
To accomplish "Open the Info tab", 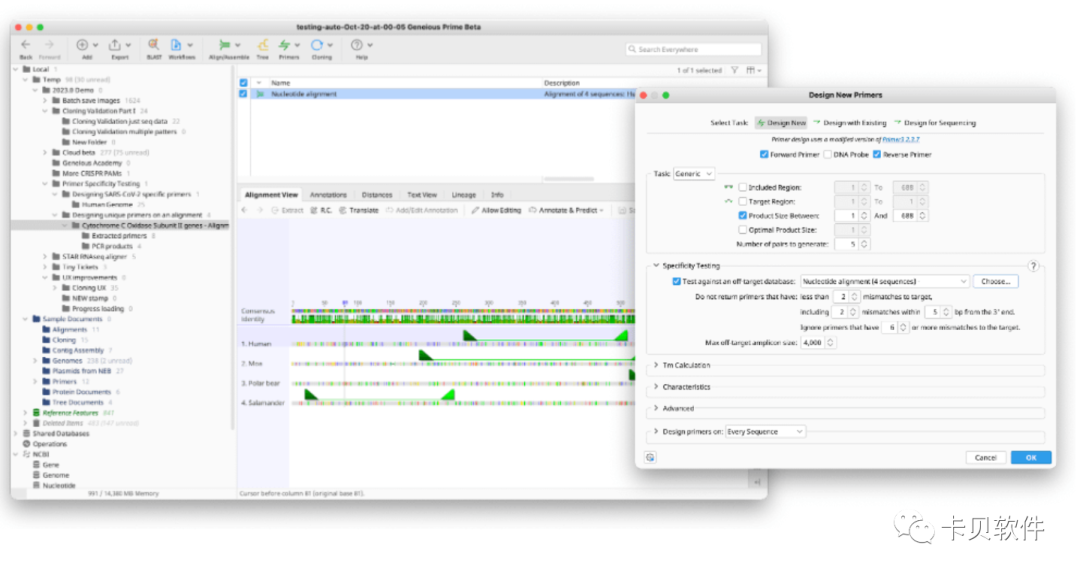I will click(497, 195).
